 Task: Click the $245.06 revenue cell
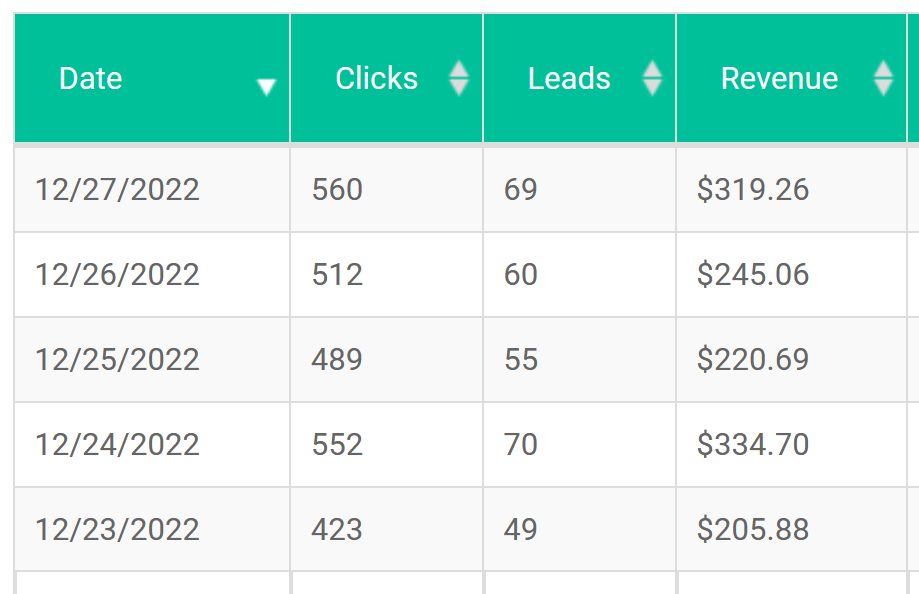tap(753, 274)
